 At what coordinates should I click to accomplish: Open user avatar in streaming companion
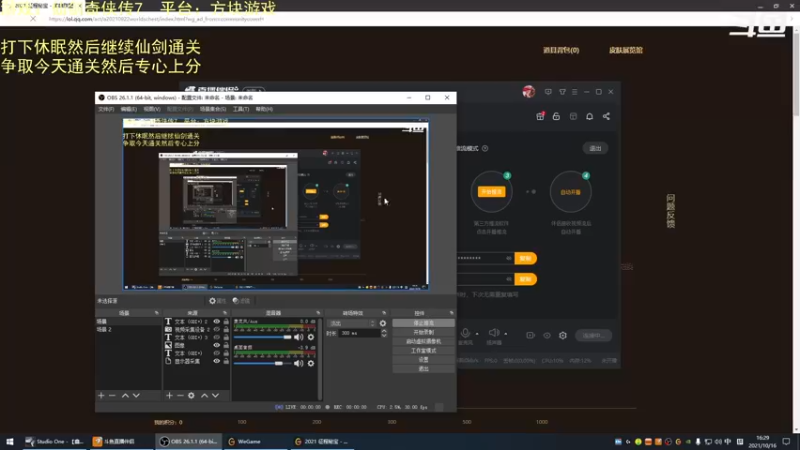(x=529, y=92)
